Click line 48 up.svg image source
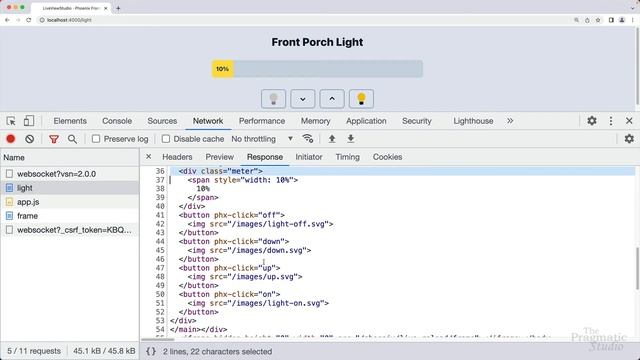 (x=245, y=277)
